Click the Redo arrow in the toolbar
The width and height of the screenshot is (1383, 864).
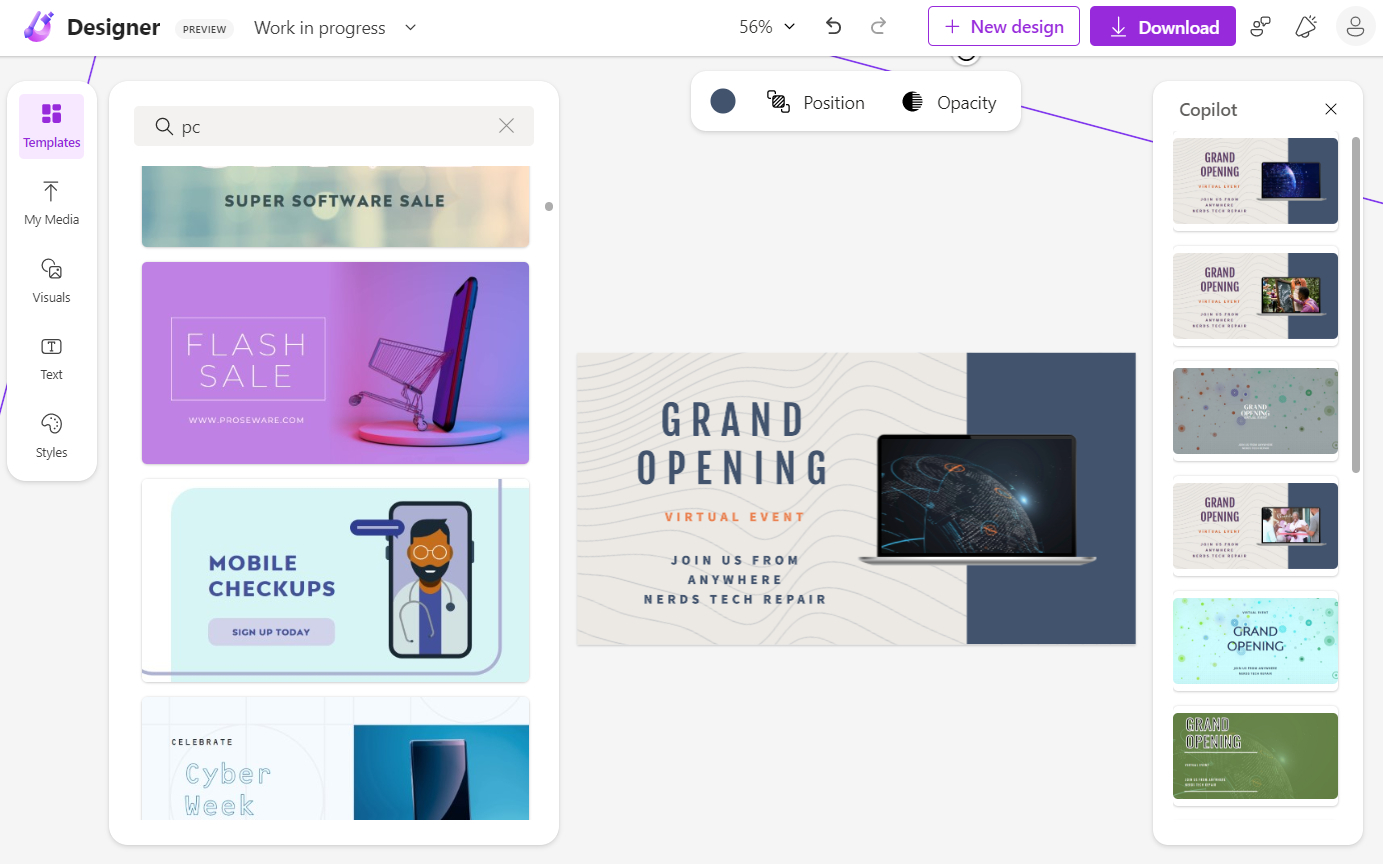pos(878,27)
